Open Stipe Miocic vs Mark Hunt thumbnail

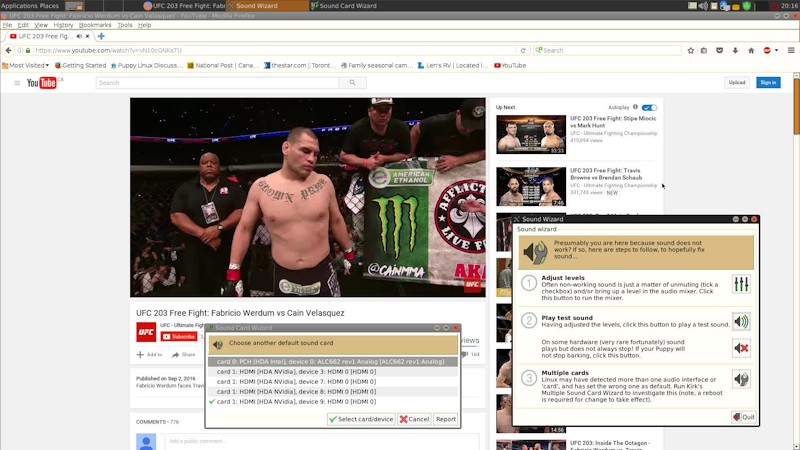531,135
